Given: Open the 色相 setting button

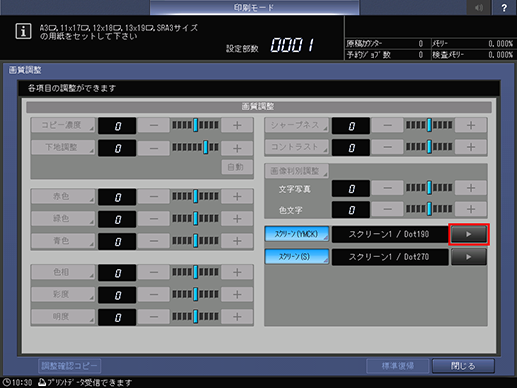Looking at the screenshot, I should pos(63,272).
